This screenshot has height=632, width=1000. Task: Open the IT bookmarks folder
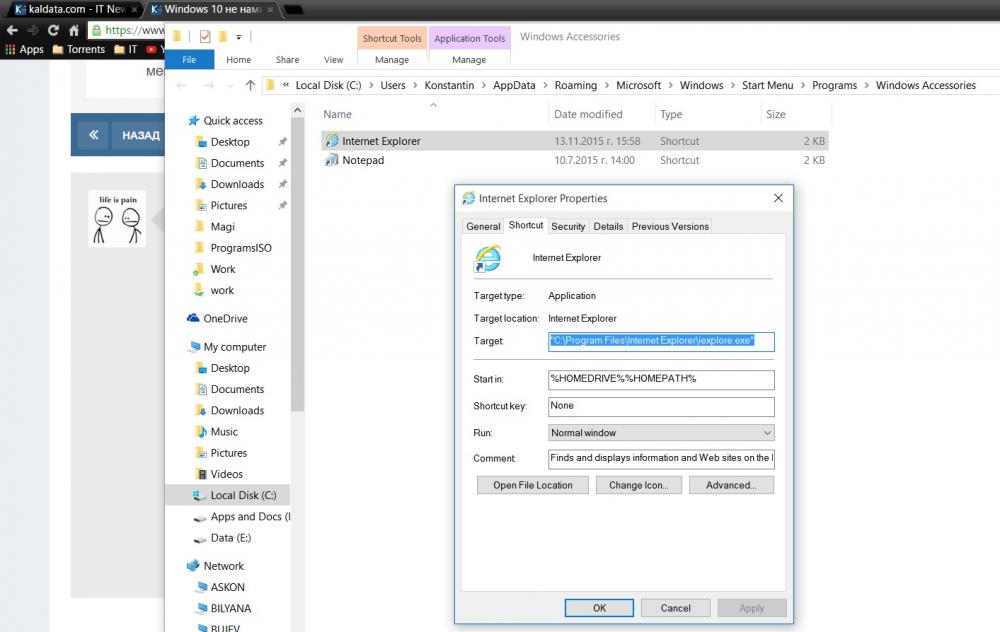coord(126,49)
